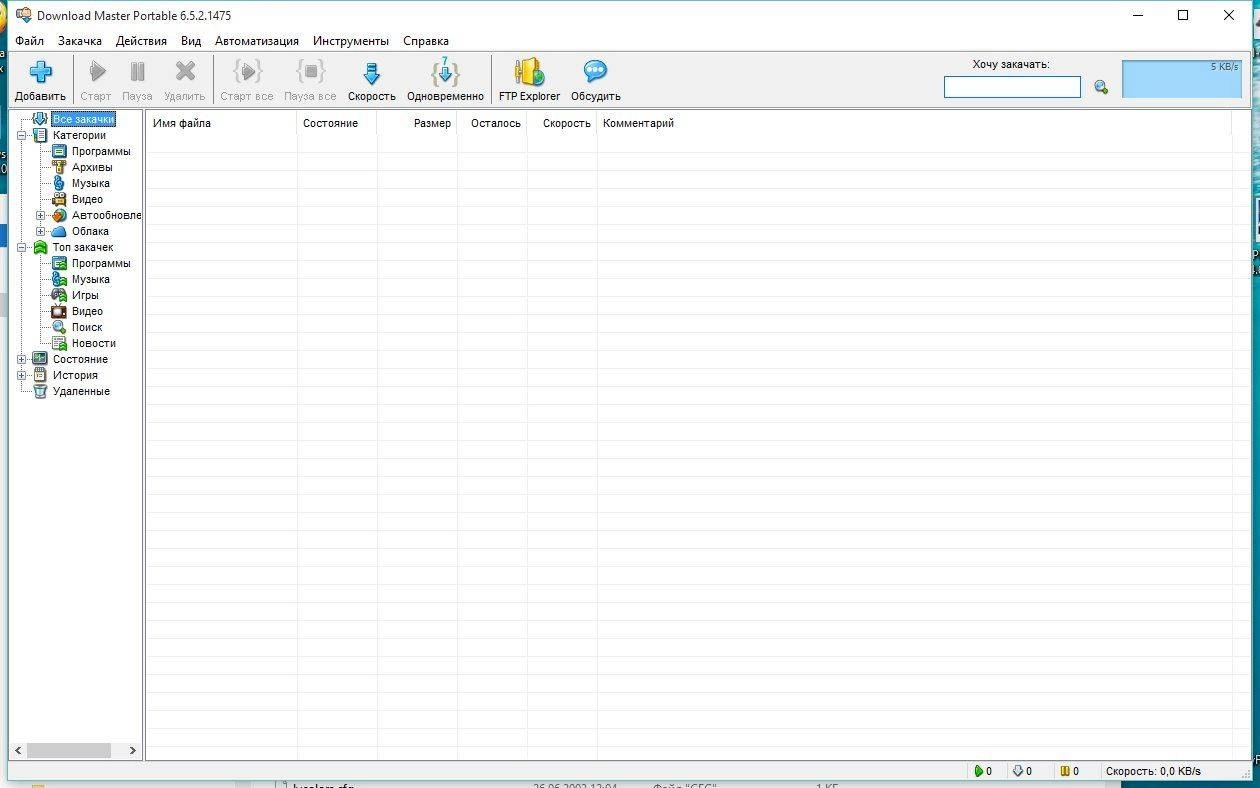
Task: Open the Одновременно simultaneous downloads icon
Action: tap(445, 72)
